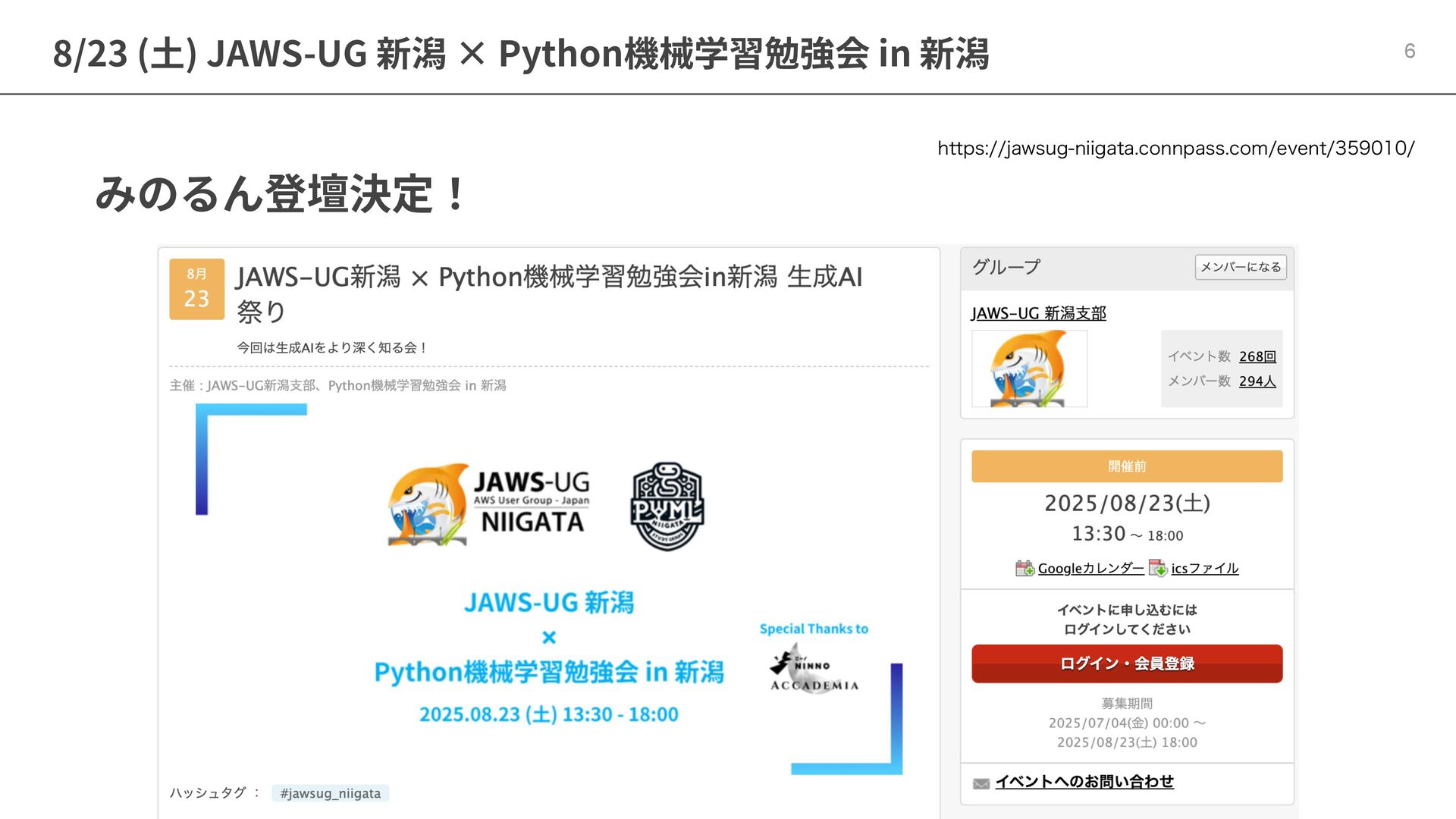Click the connpass event URL text
The image size is (1456, 819).
1176,148
